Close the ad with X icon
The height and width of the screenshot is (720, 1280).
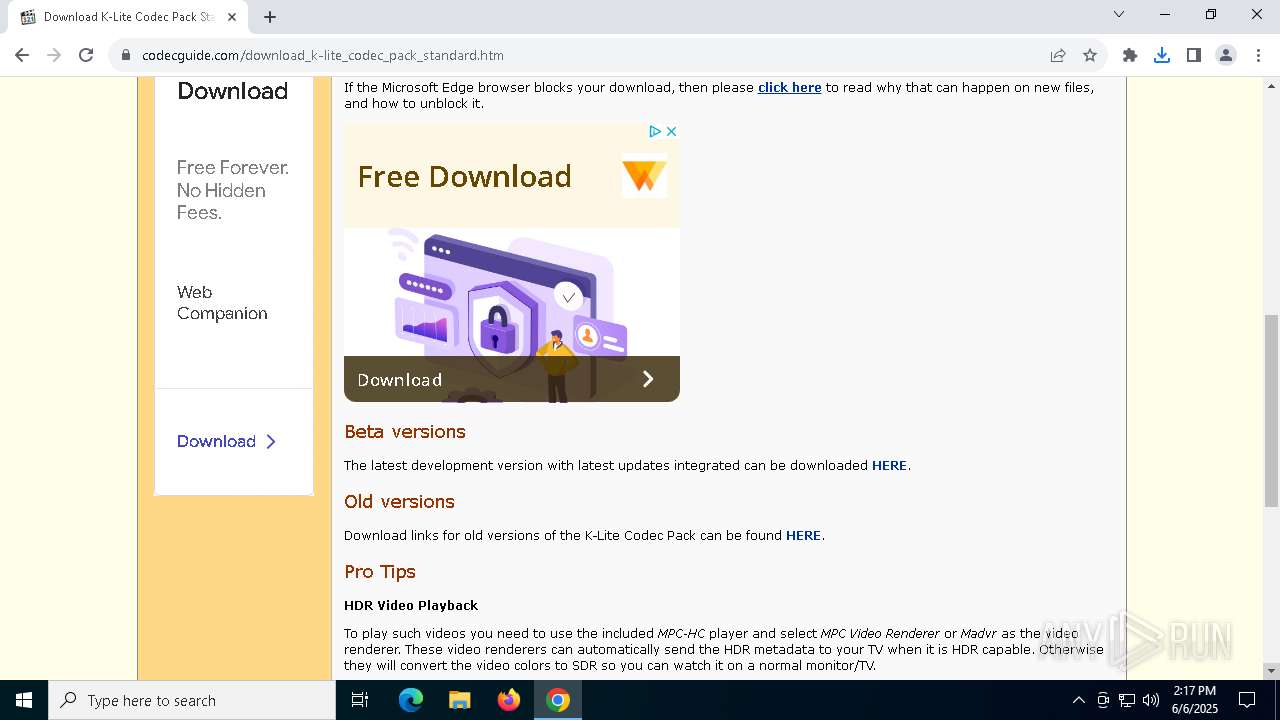point(672,131)
